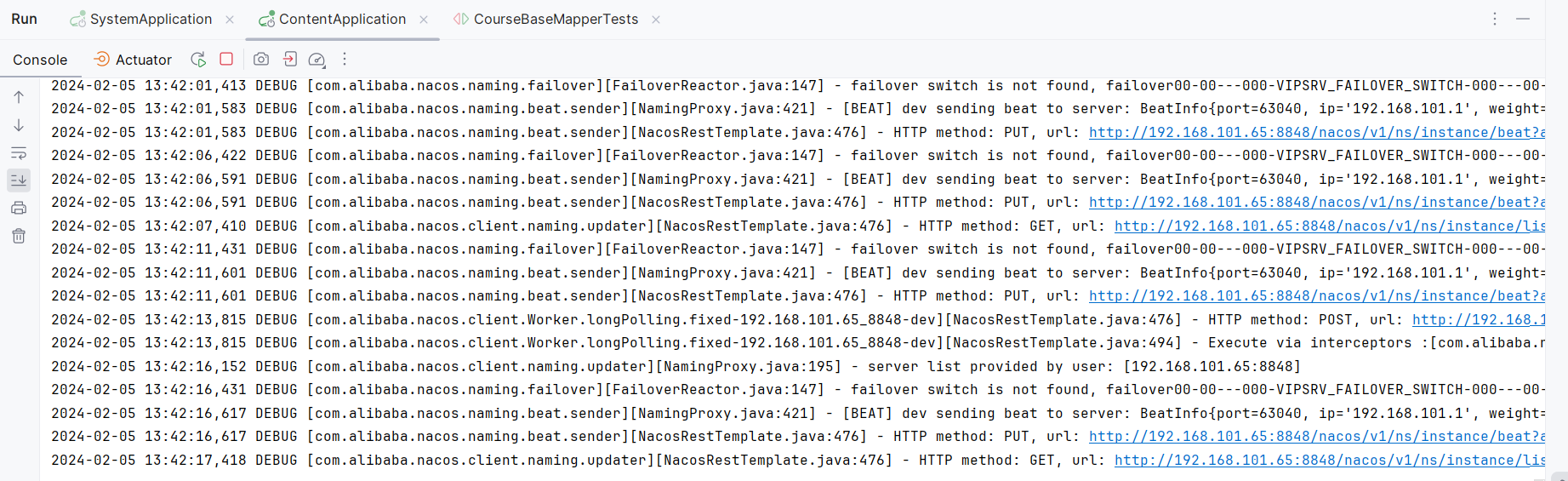Switch to the SystemApplication run tab
Image resolution: width=1568 pixels, height=481 pixels.
(x=141, y=19)
